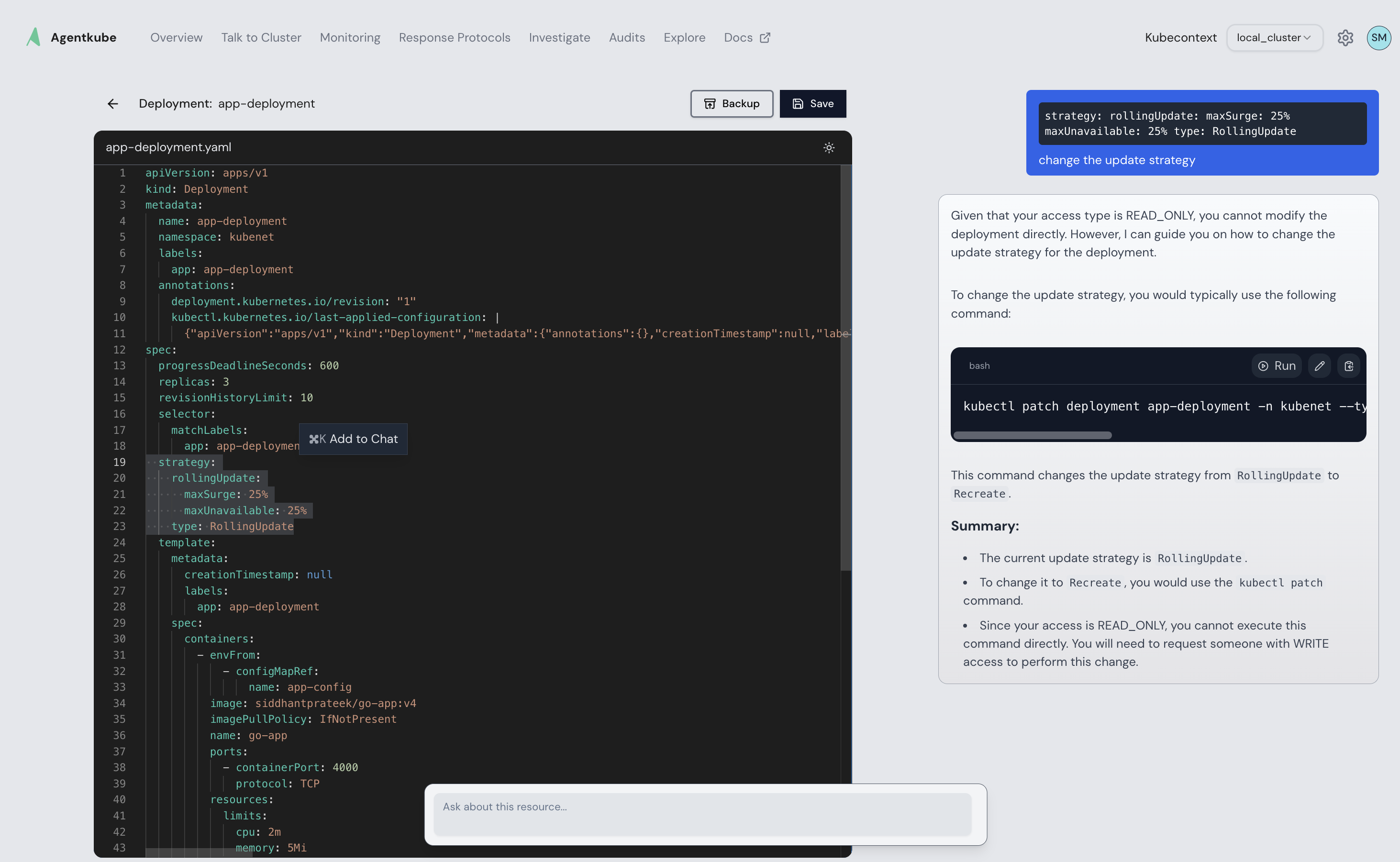Click Add to Chat popup
This screenshot has width=1400, height=862.
[353, 439]
